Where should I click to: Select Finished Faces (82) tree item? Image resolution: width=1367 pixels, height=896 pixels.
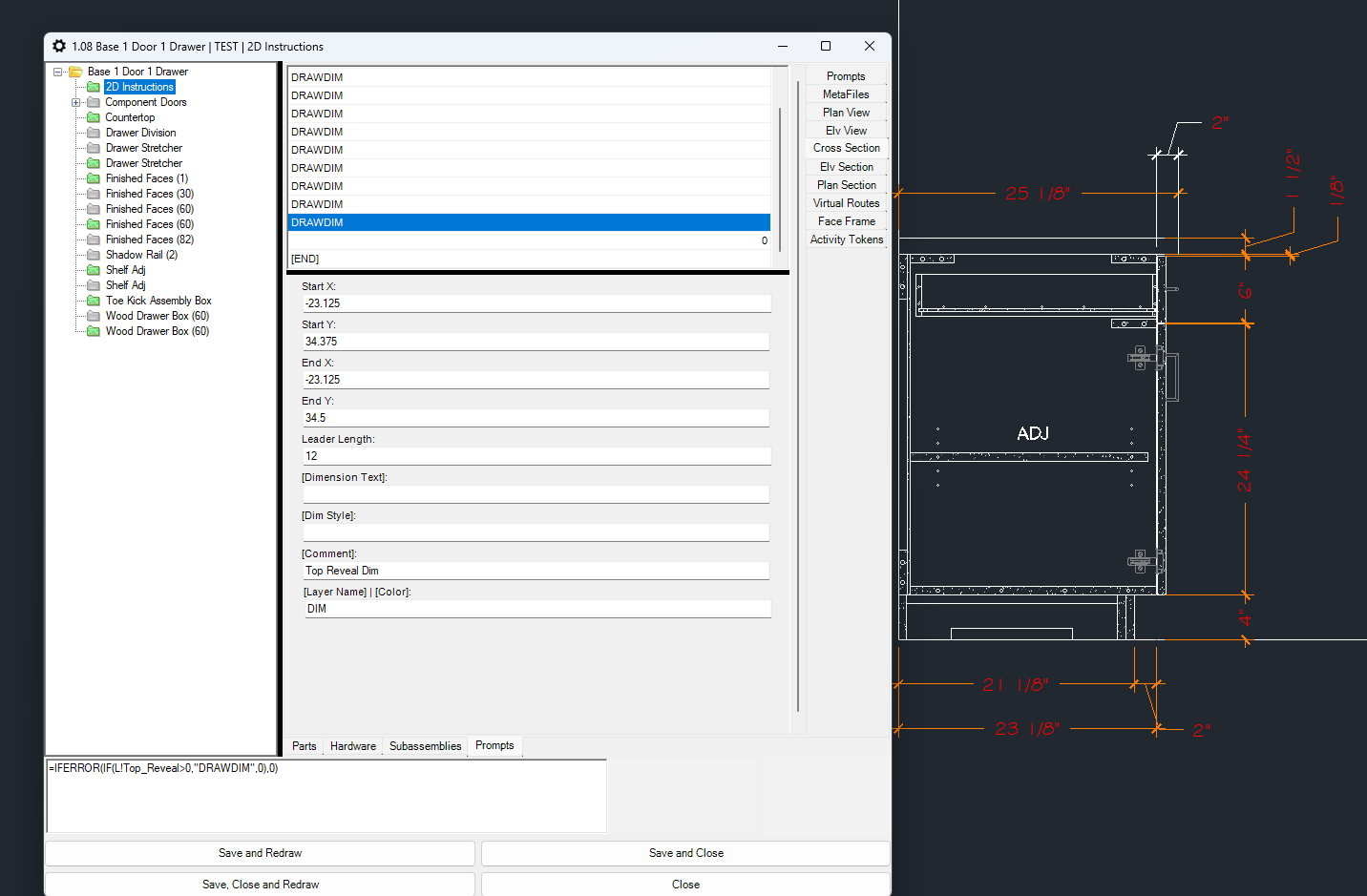[x=150, y=240]
